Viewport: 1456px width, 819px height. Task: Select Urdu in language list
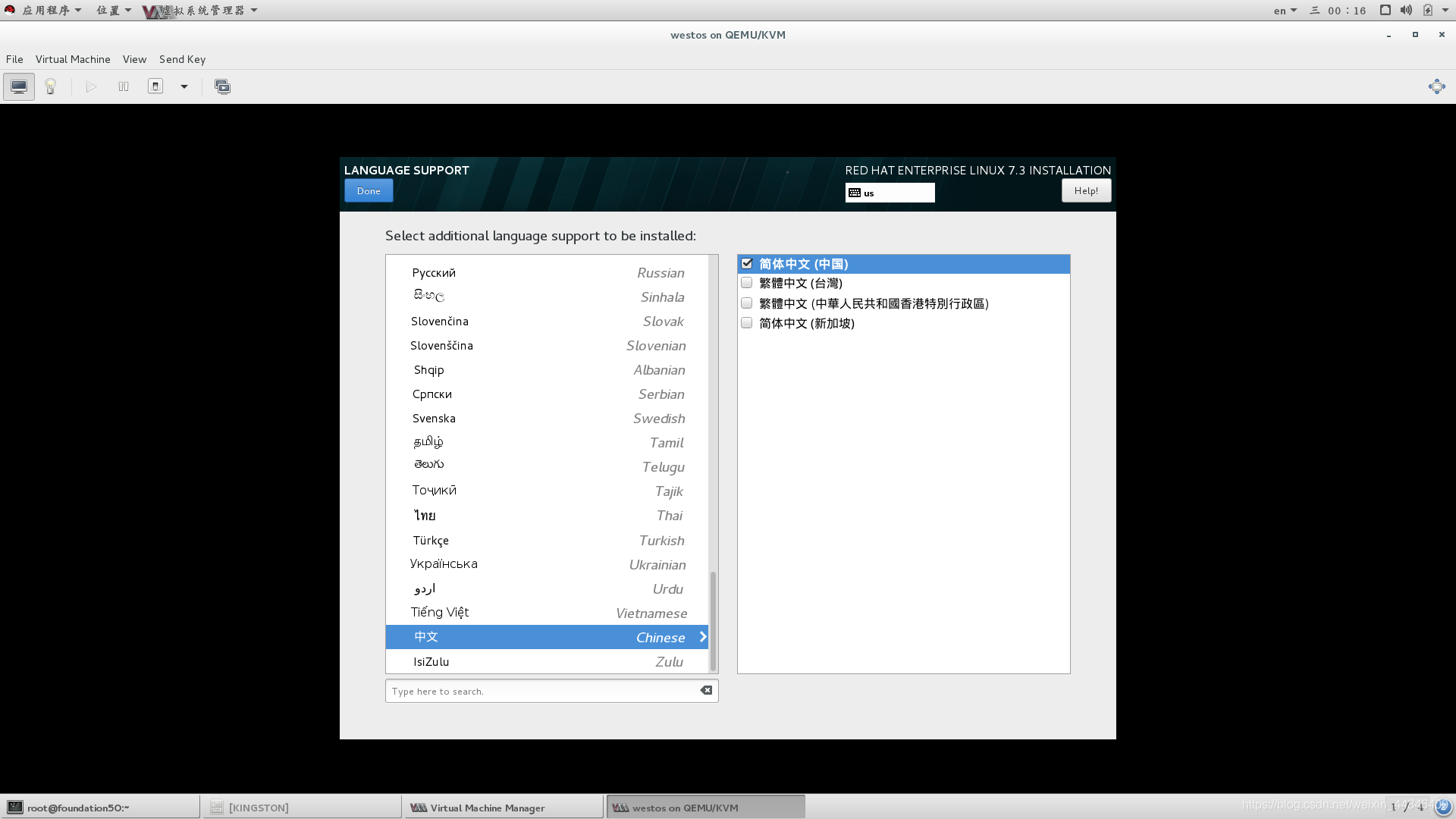point(547,589)
